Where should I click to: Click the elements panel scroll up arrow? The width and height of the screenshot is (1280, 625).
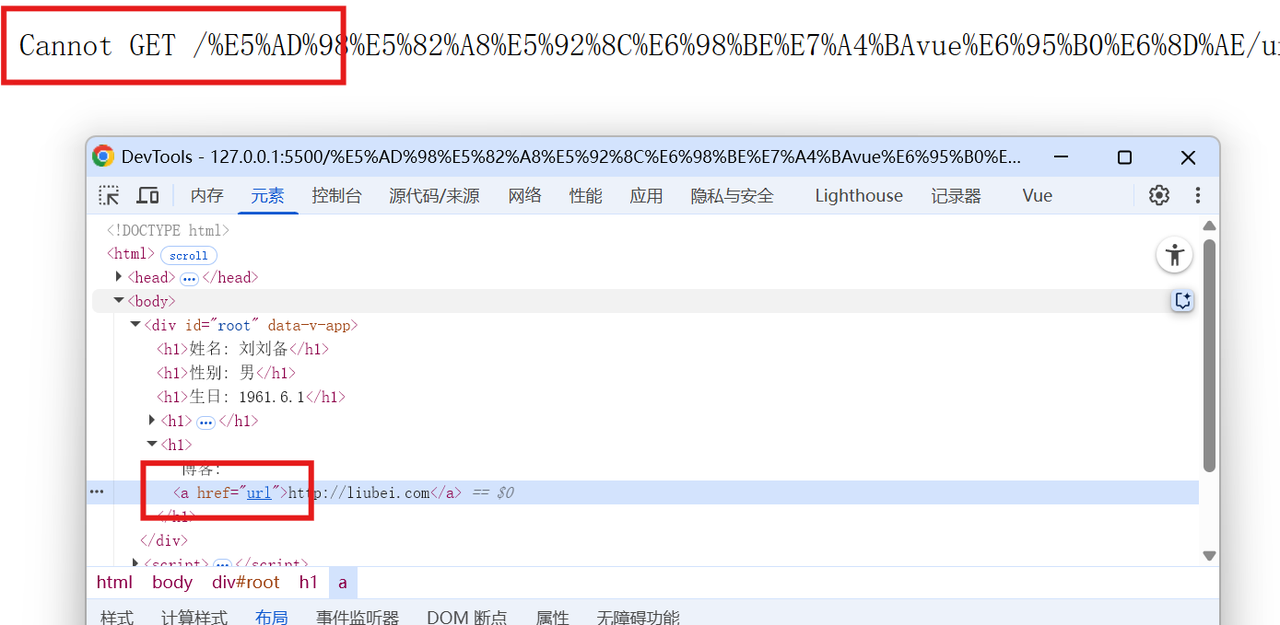(x=1209, y=227)
